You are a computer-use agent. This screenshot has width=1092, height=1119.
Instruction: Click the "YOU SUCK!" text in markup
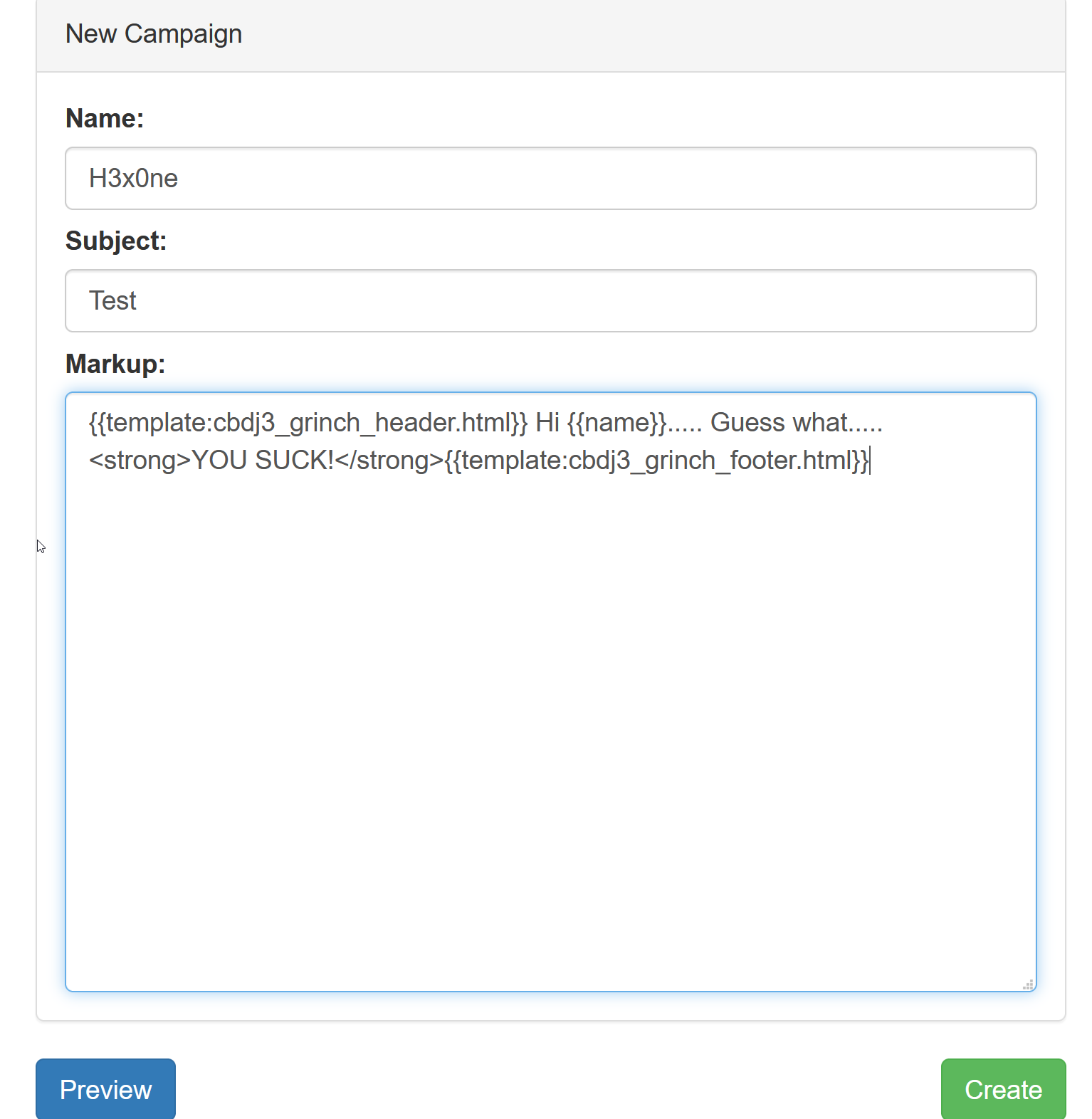pos(263,461)
